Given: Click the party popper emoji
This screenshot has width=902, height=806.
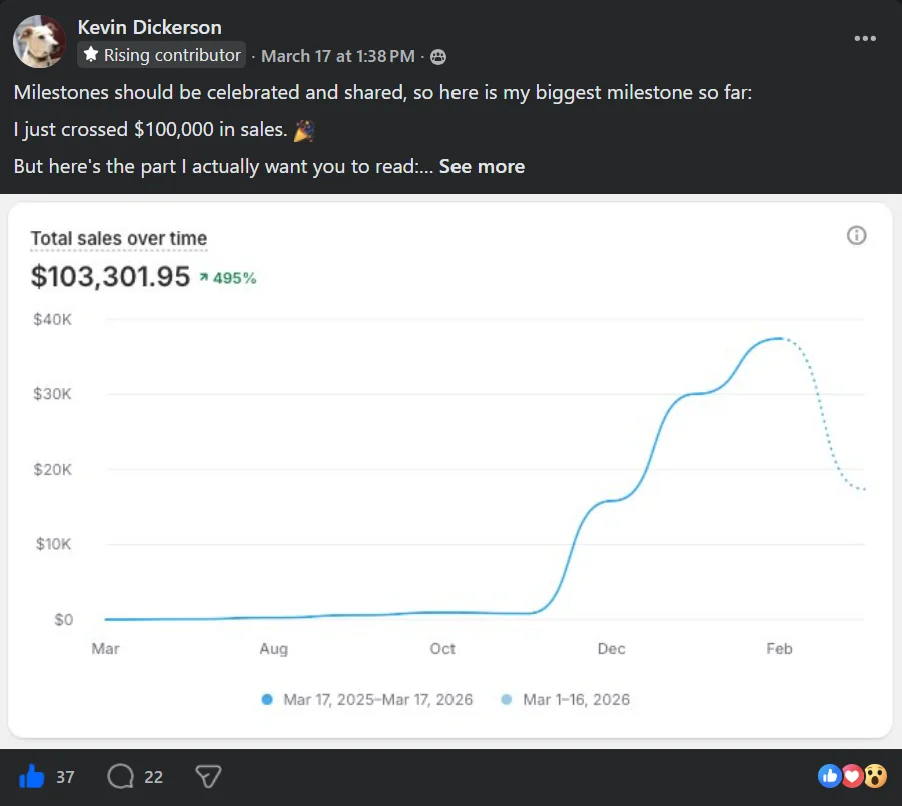Looking at the screenshot, I should (304, 131).
